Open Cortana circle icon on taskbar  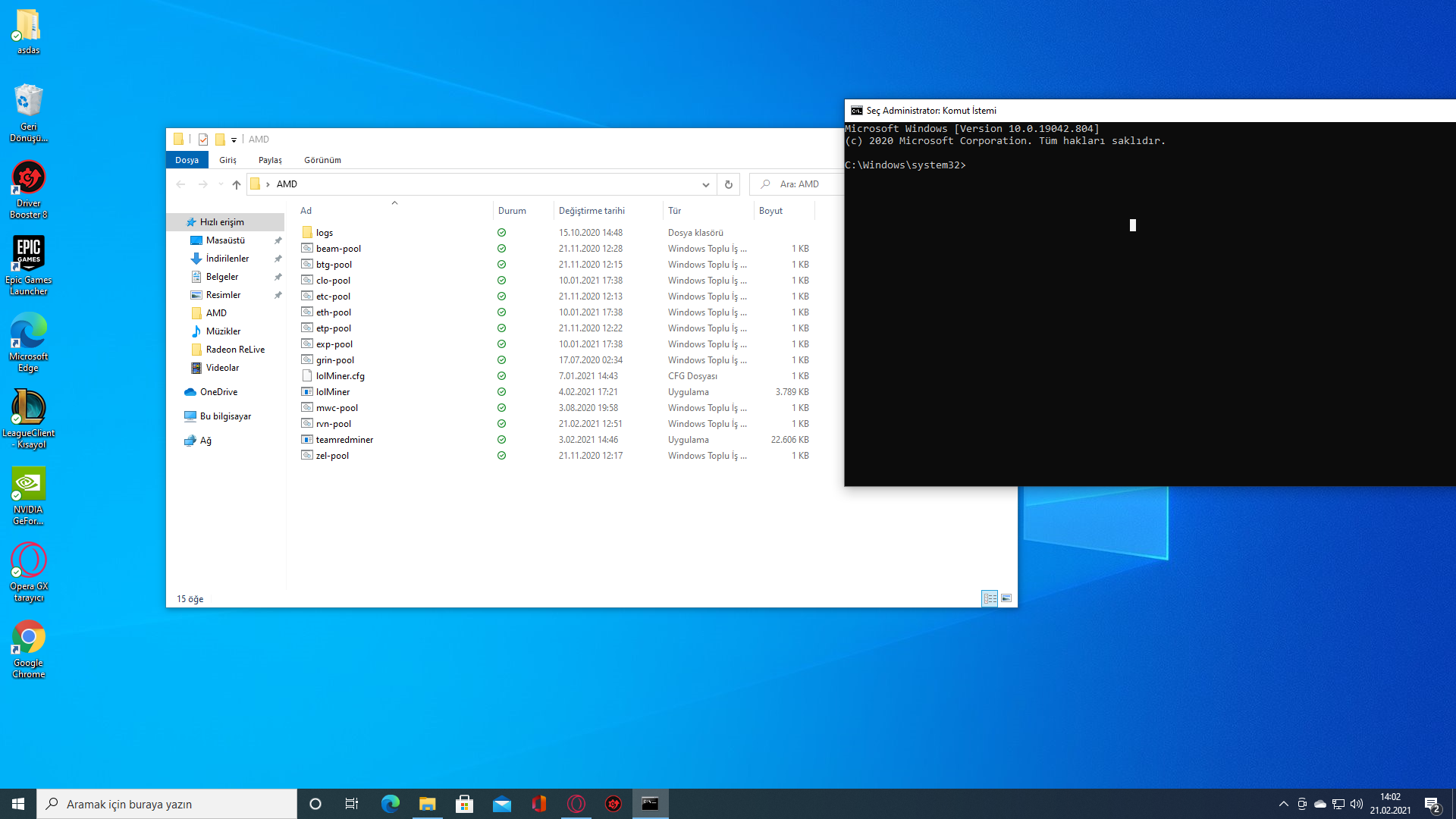[315, 804]
